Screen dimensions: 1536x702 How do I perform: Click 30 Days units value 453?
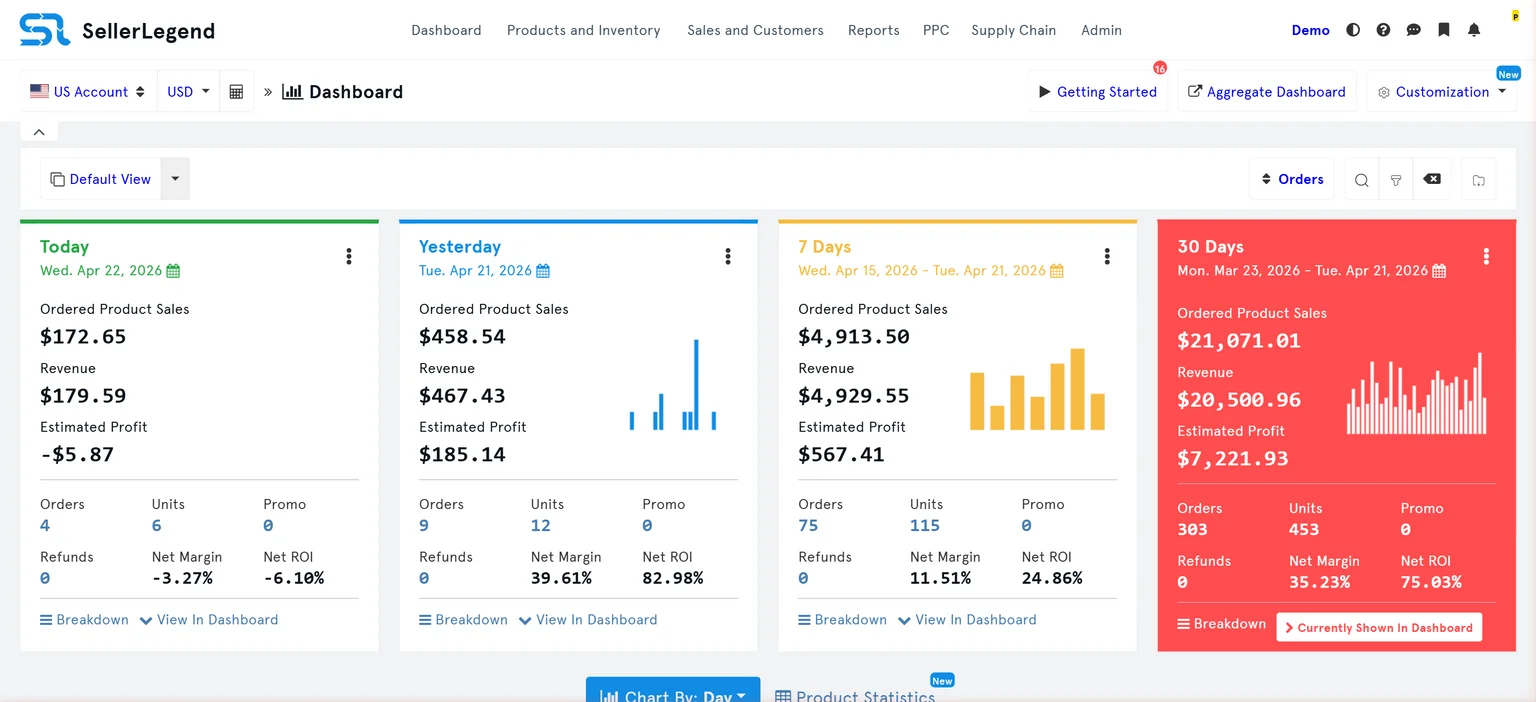point(1304,530)
